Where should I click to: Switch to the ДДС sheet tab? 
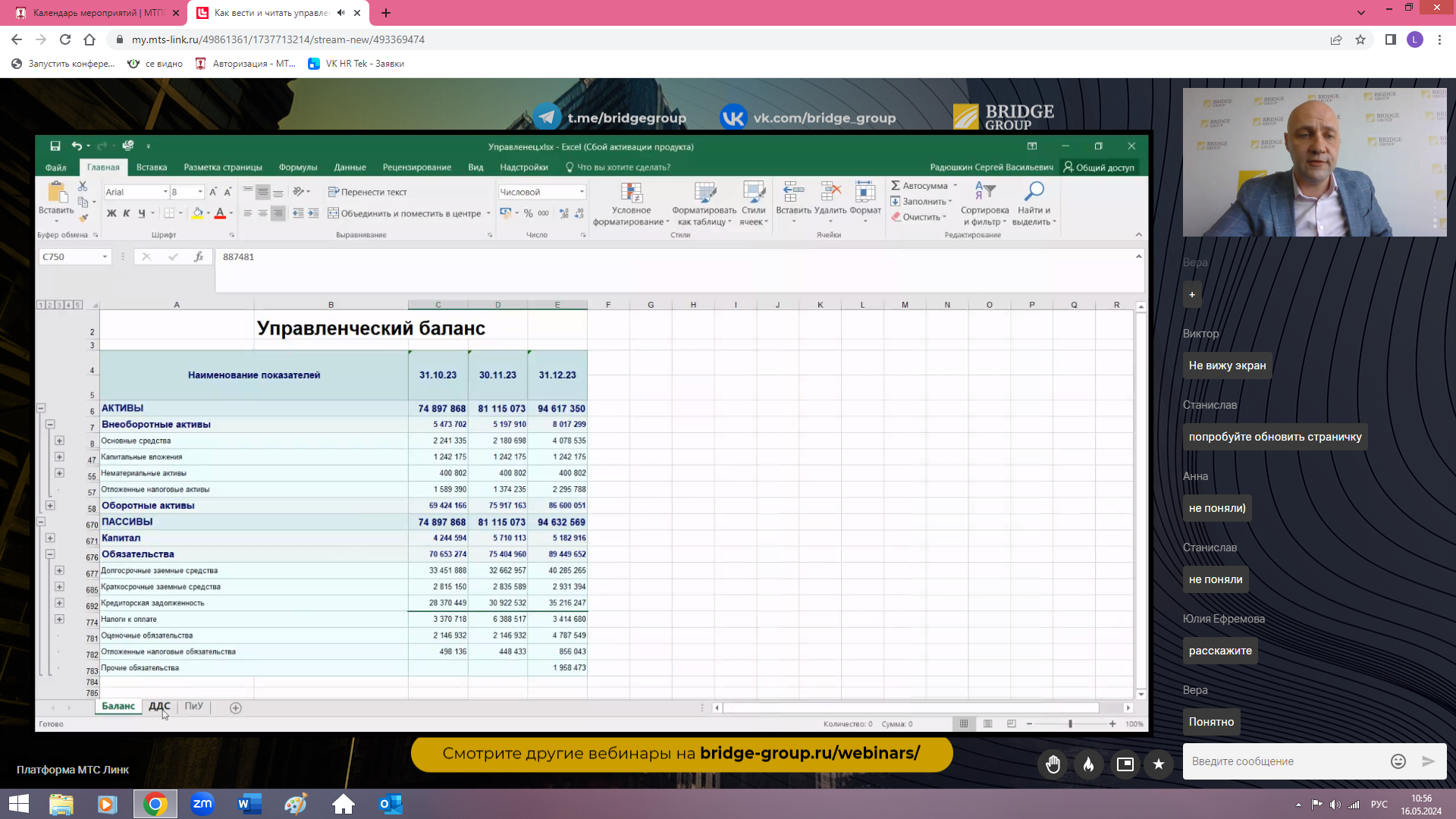(159, 706)
